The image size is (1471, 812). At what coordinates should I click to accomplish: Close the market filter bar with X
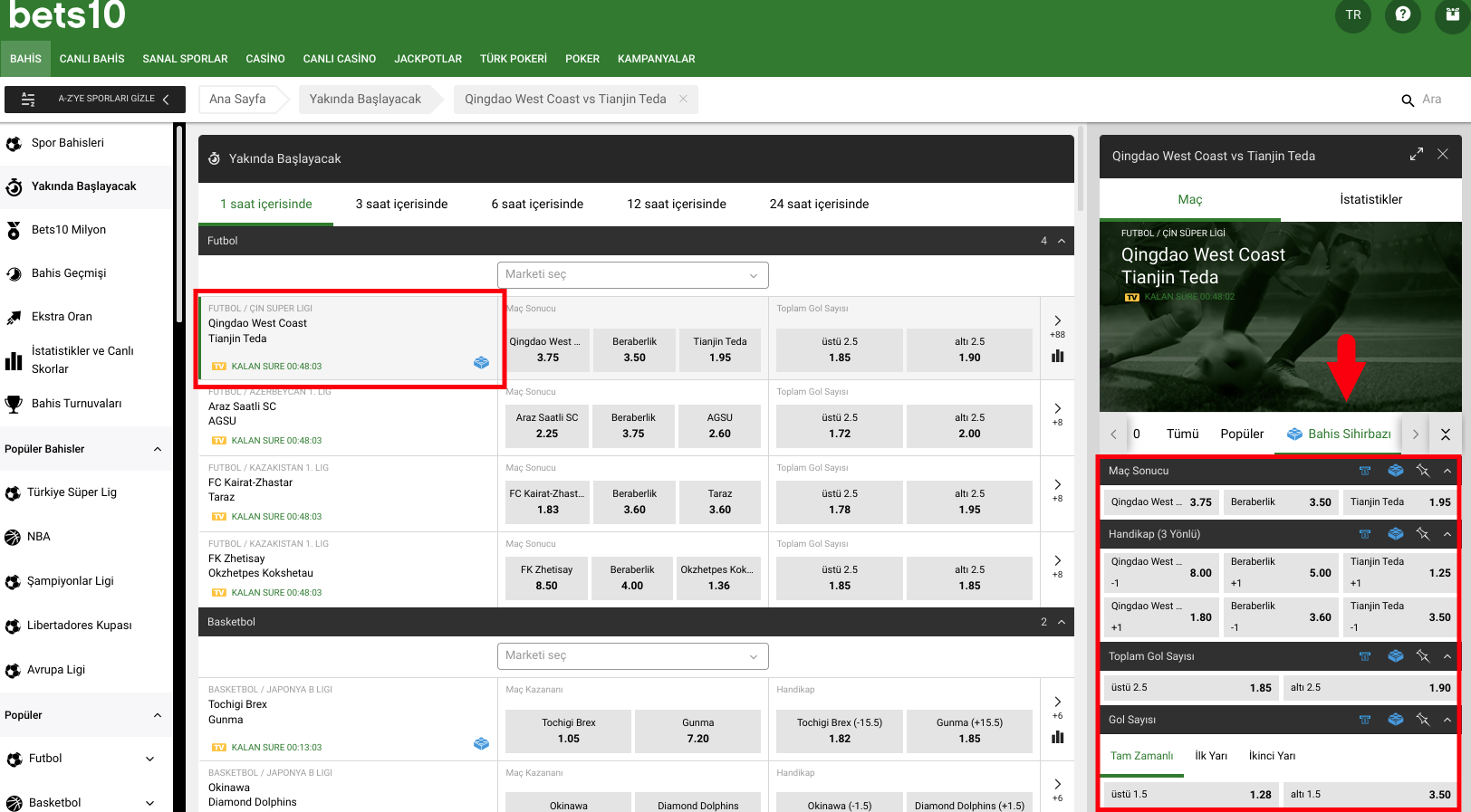(x=1446, y=435)
